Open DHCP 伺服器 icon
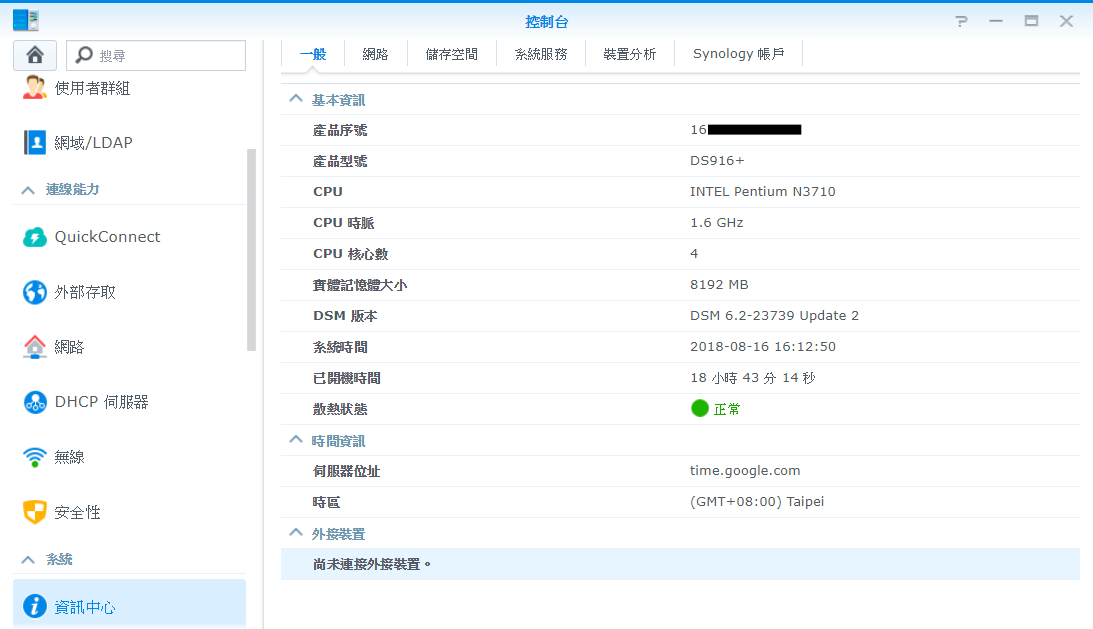The width and height of the screenshot is (1093, 629). 34,402
